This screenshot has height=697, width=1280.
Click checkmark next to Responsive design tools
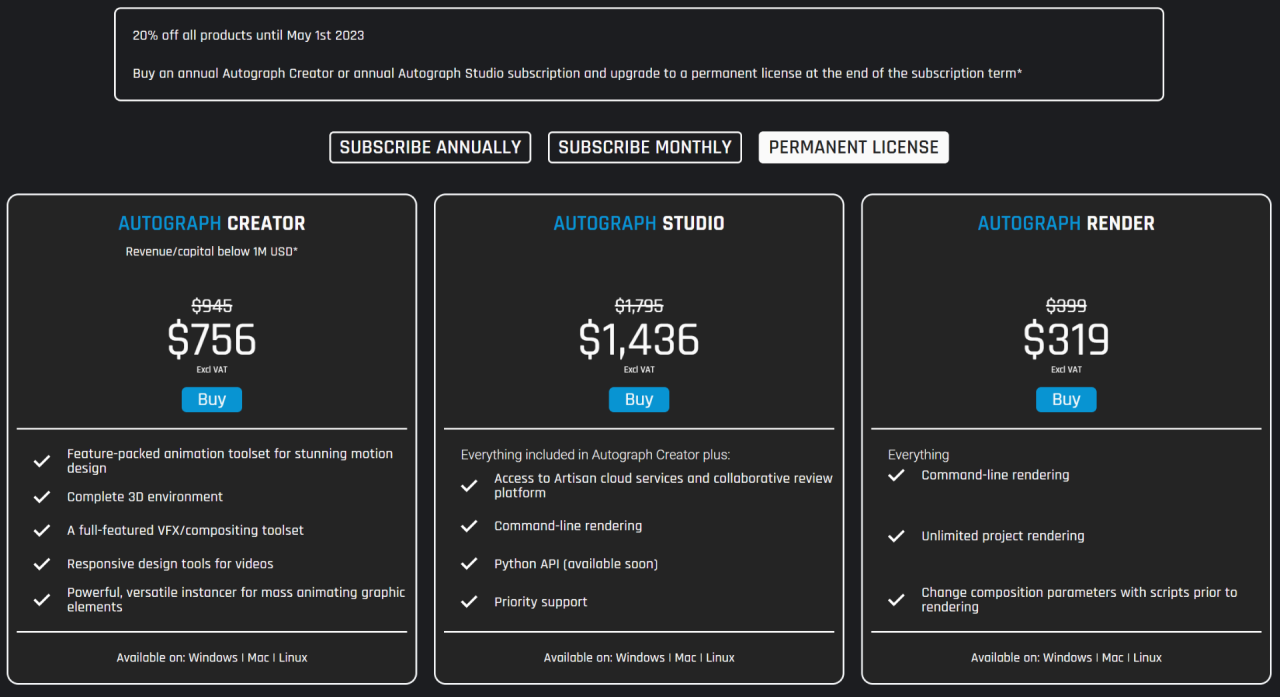tap(42, 564)
